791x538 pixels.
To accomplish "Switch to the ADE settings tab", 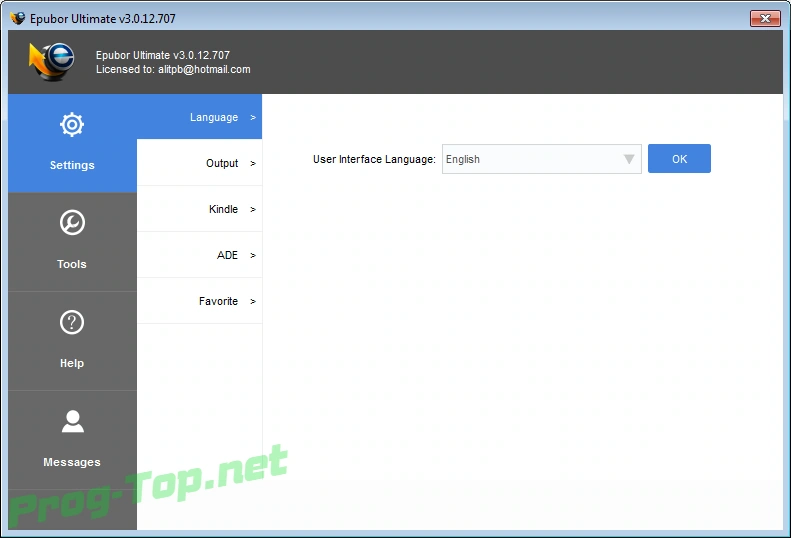I will pos(199,255).
